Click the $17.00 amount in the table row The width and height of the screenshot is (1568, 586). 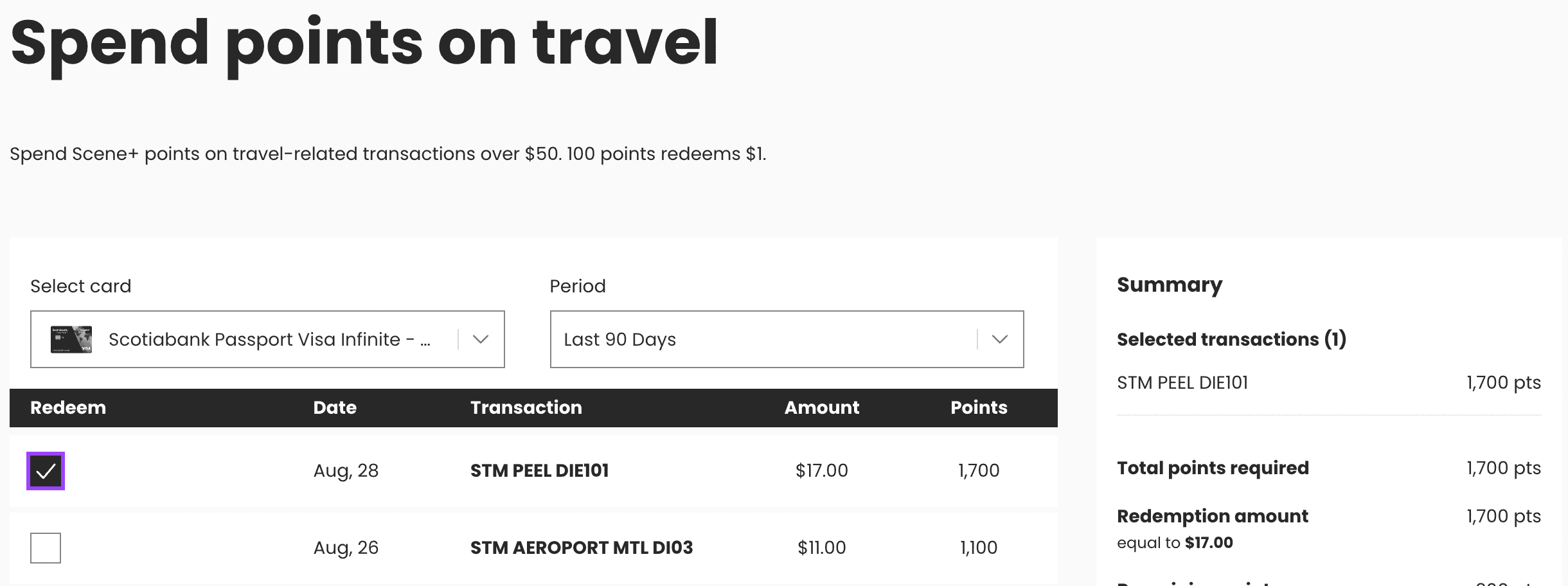point(821,470)
